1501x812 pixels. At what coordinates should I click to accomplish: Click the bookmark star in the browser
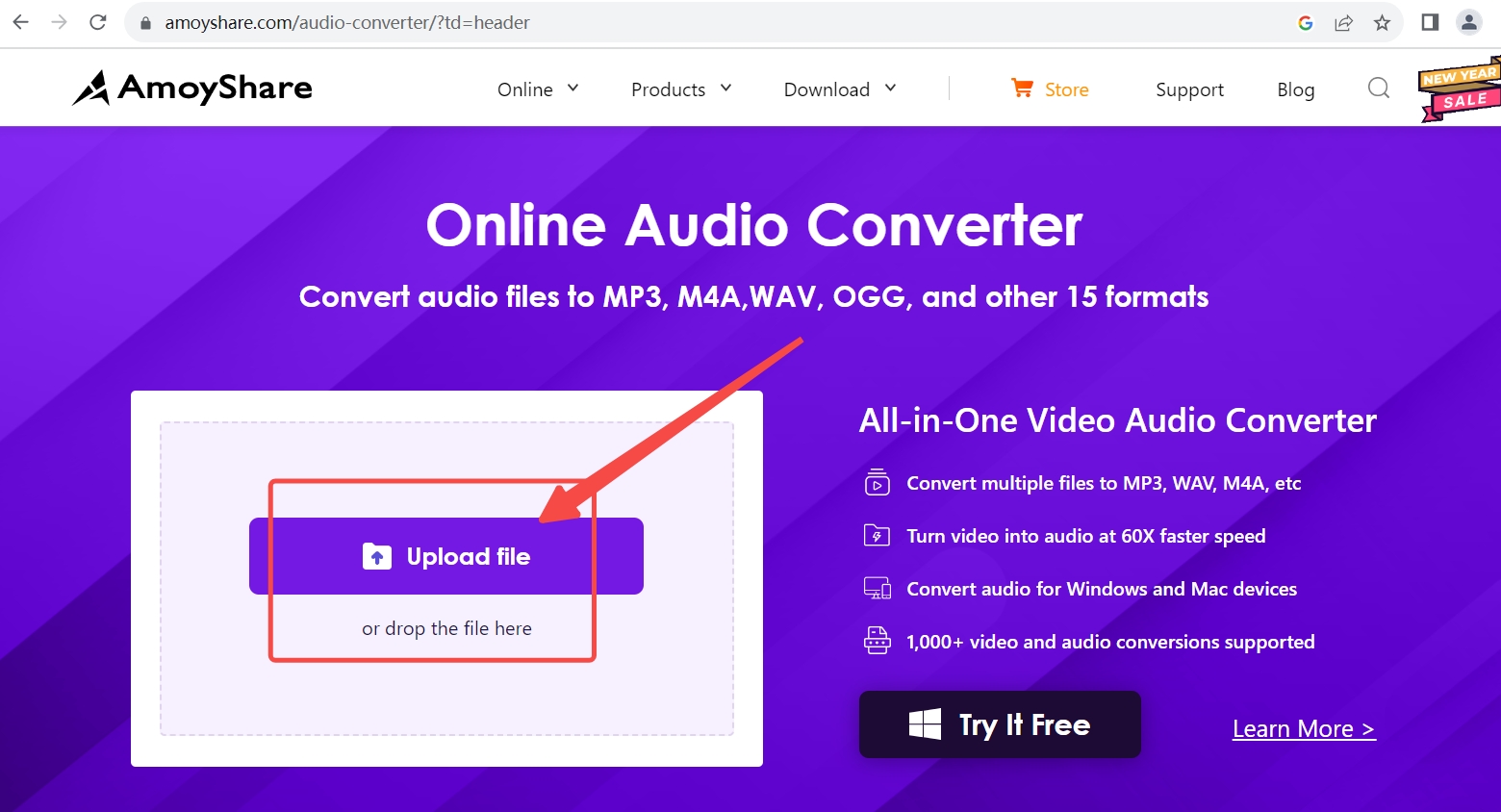point(1383,21)
